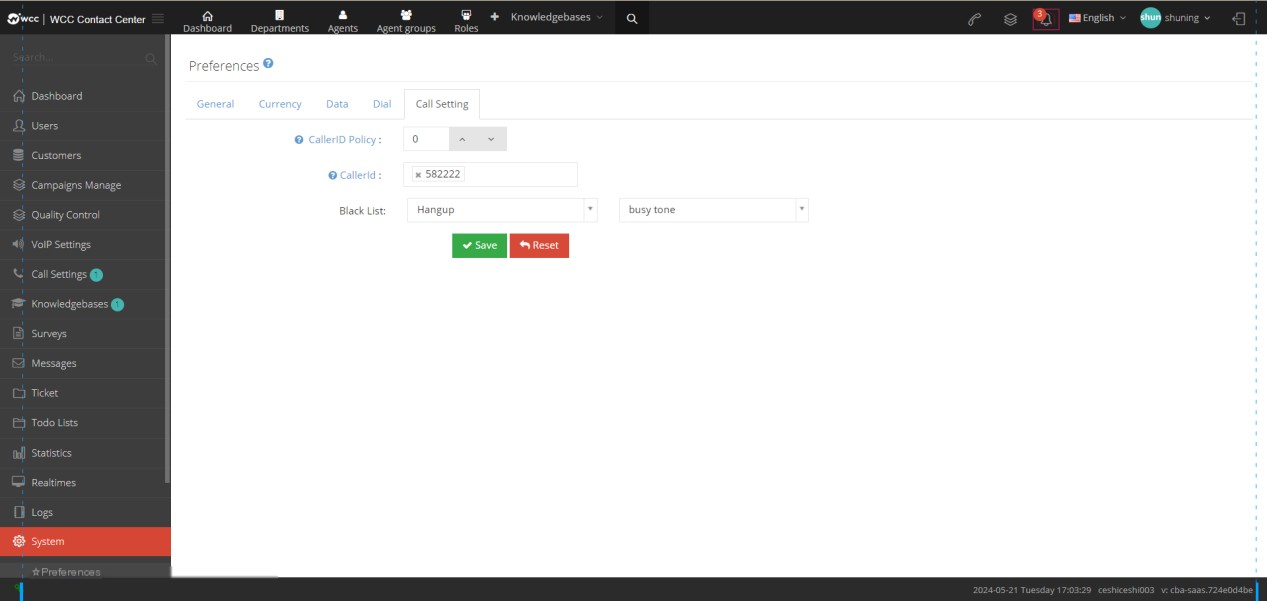This screenshot has width=1267, height=601.
Task: Open Call Settings in the sidebar
Action: pyautogui.click(x=85, y=274)
